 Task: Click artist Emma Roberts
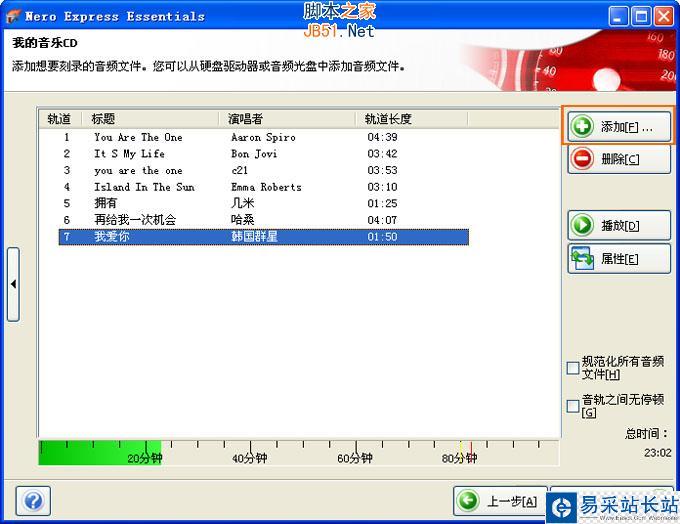point(266,187)
